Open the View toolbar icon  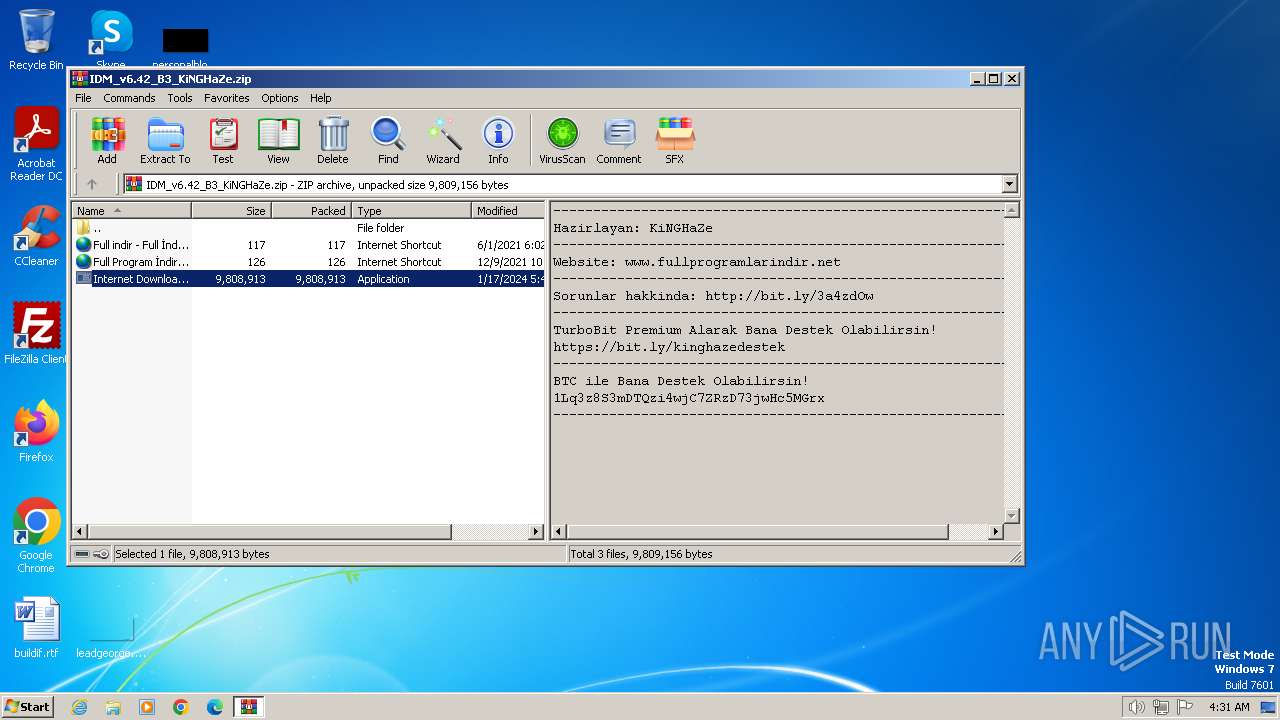coord(278,141)
